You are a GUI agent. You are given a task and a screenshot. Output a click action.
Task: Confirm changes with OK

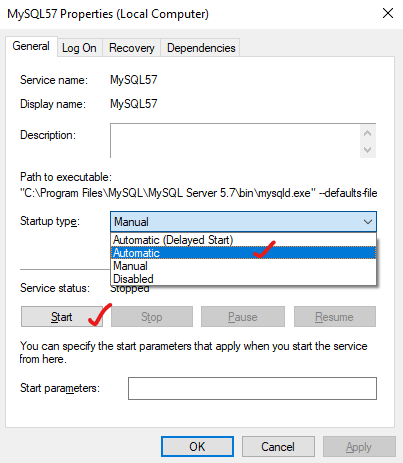(197, 447)
